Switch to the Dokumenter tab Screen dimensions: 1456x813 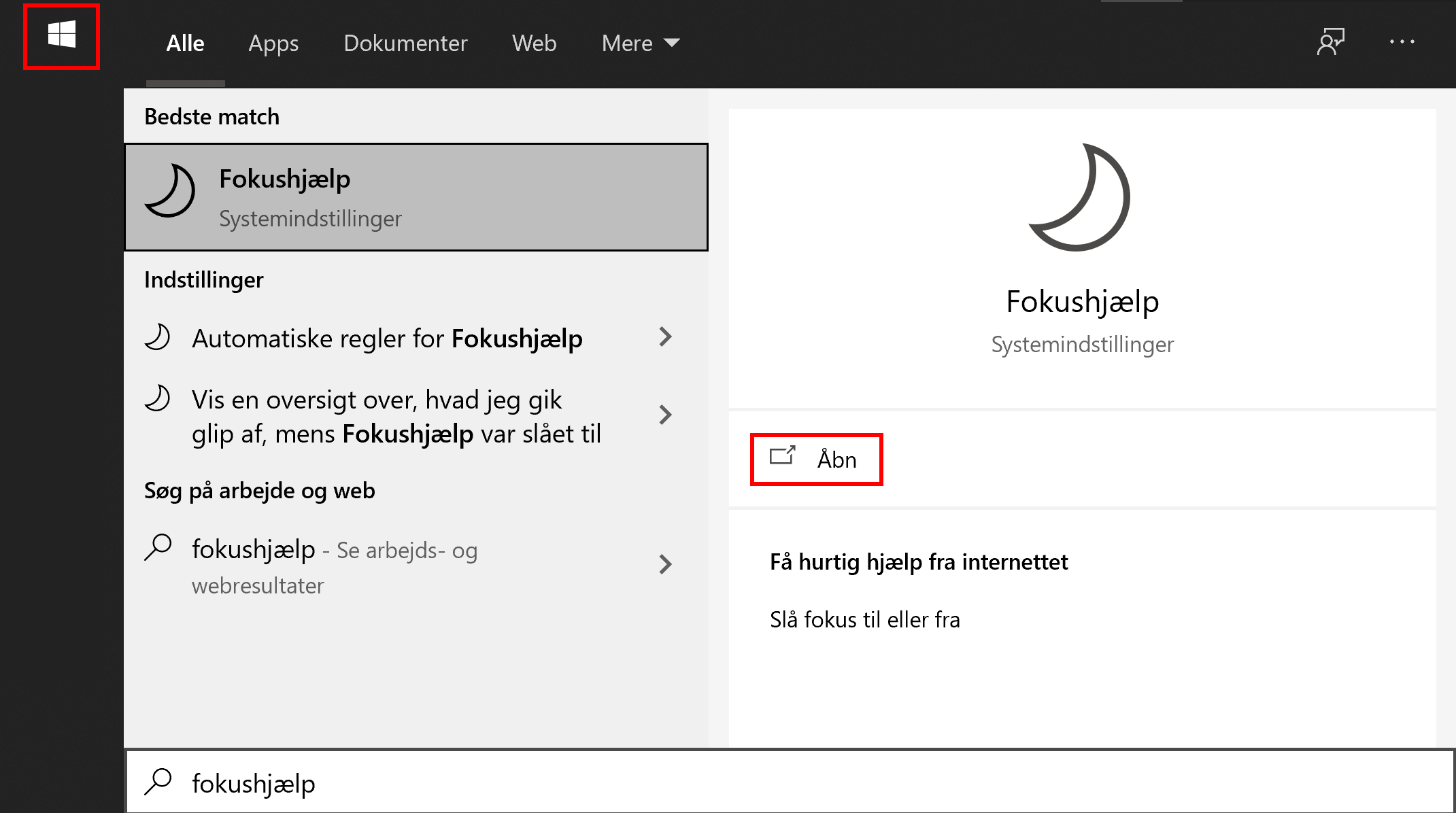(x=405, y=44)
